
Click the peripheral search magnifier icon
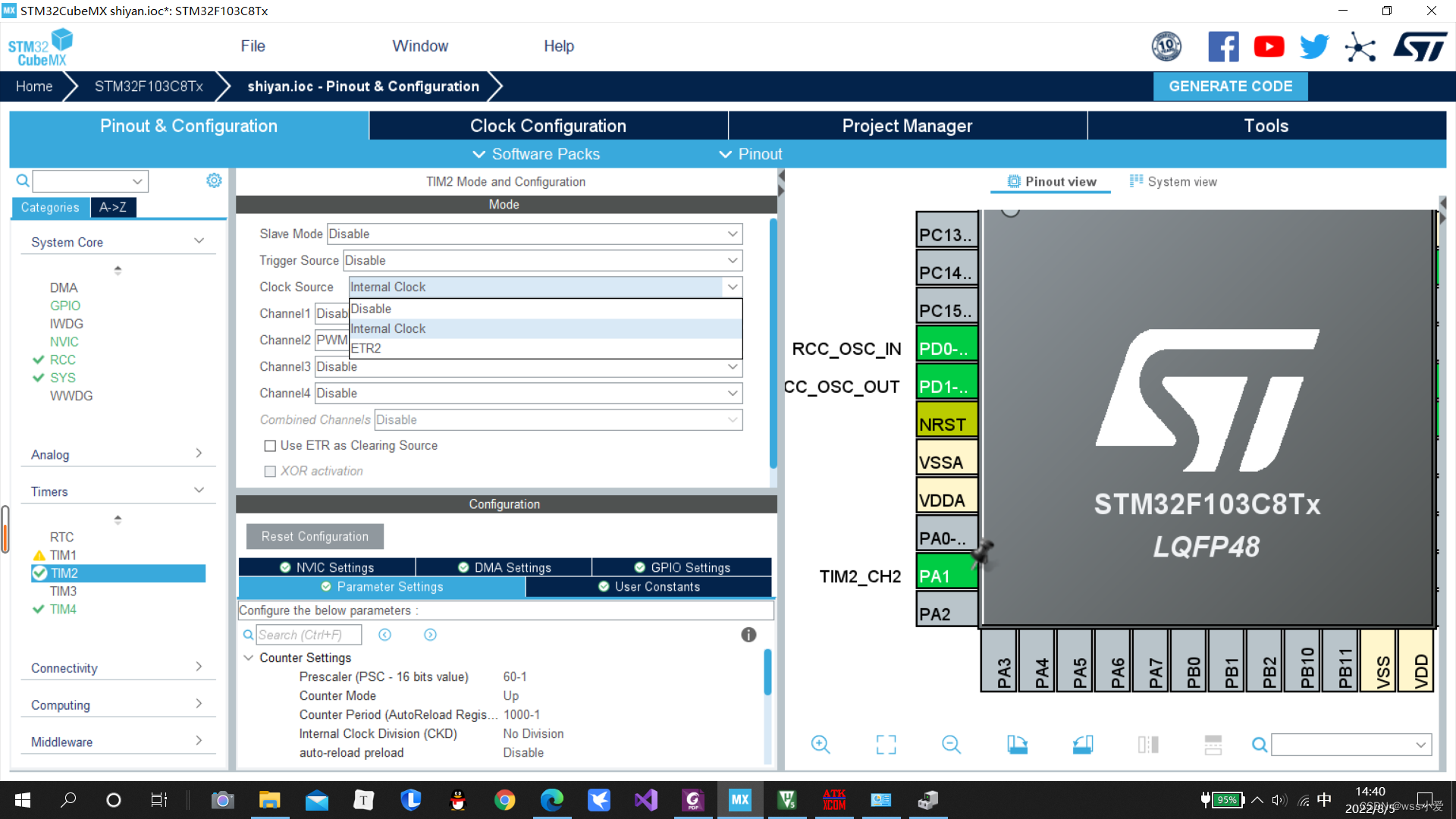pyautogui.click(x=23, y=180)
